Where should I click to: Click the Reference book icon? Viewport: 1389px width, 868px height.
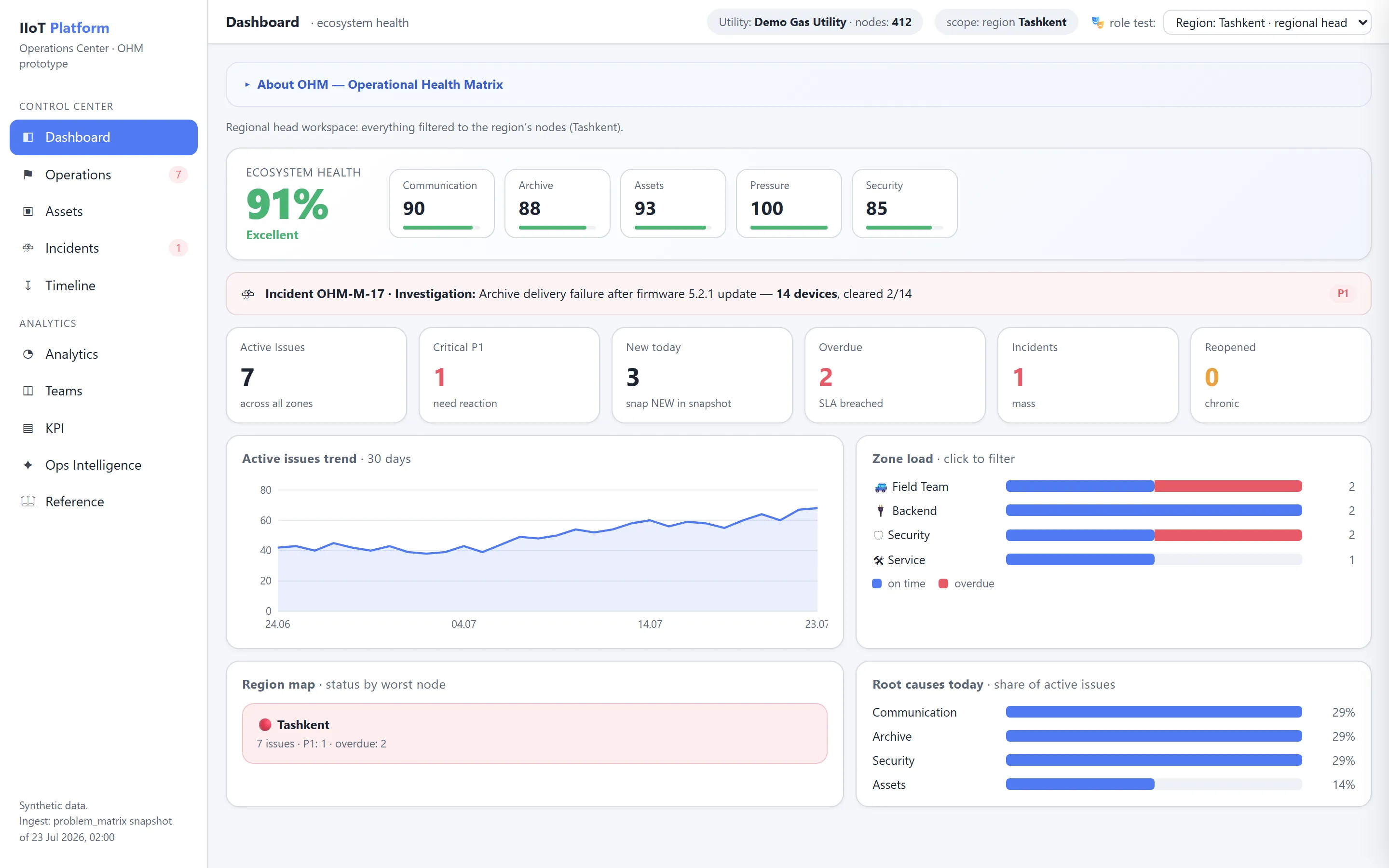tap(27, 502)
